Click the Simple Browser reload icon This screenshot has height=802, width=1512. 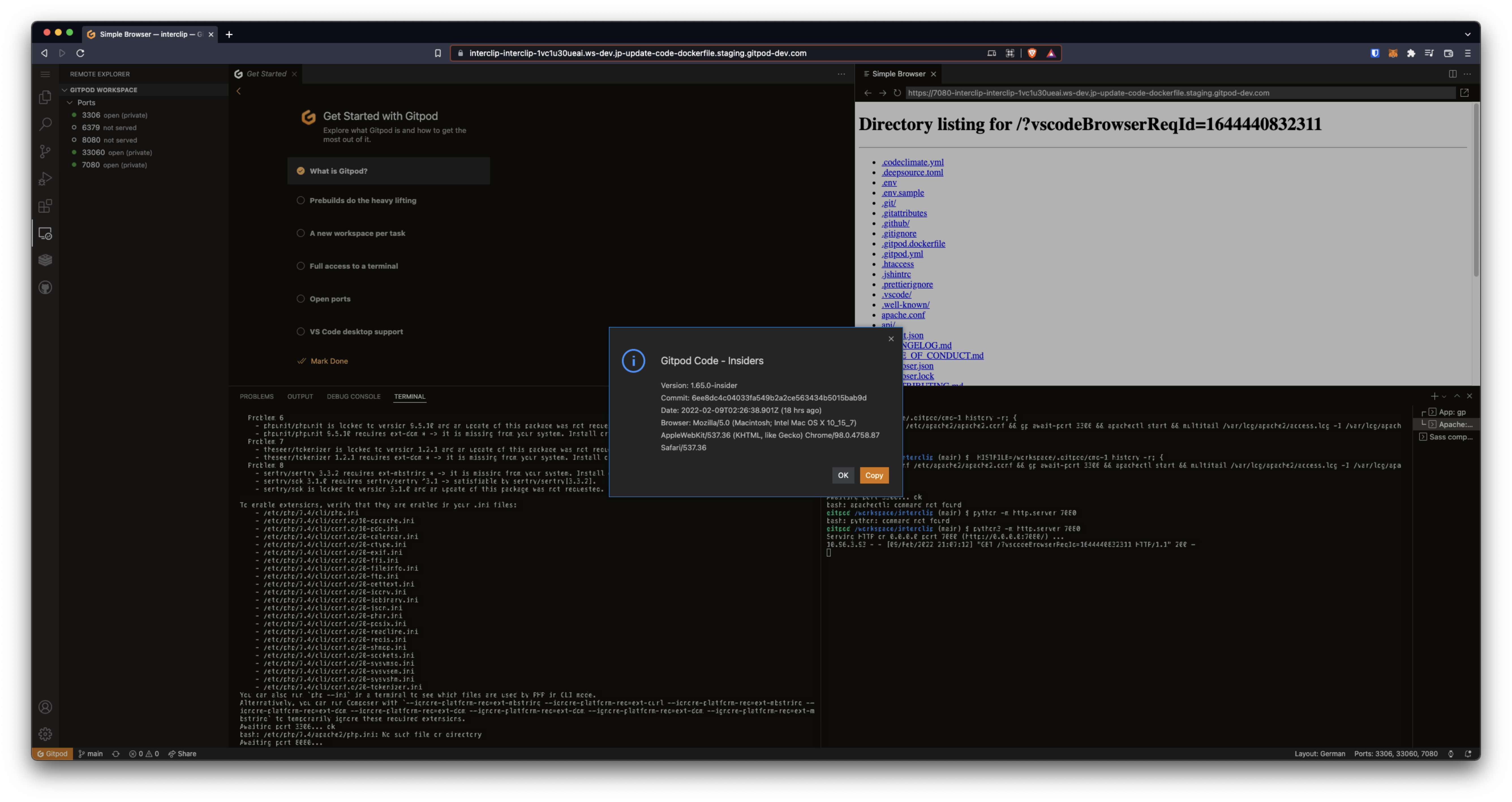tap(897, 93)
